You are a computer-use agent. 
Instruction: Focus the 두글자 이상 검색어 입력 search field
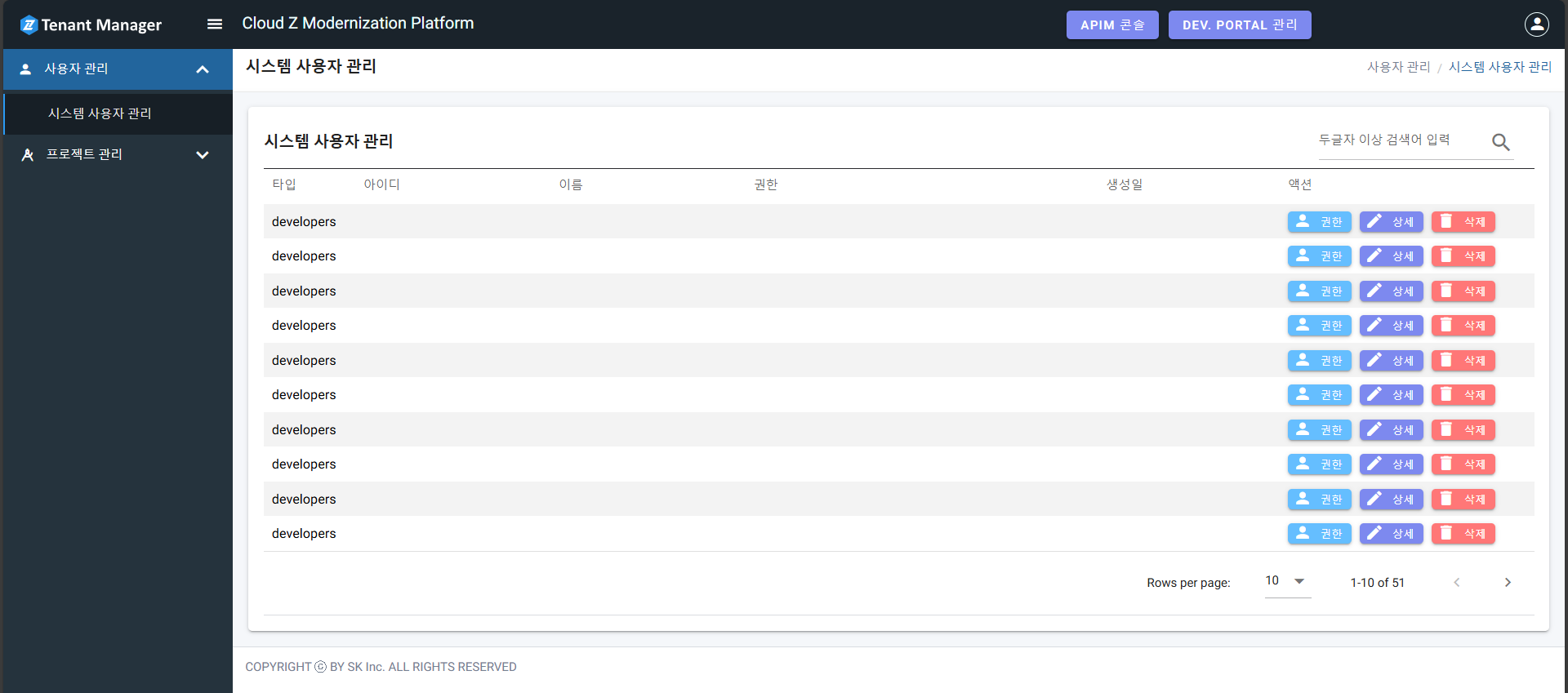[1400, 140]
